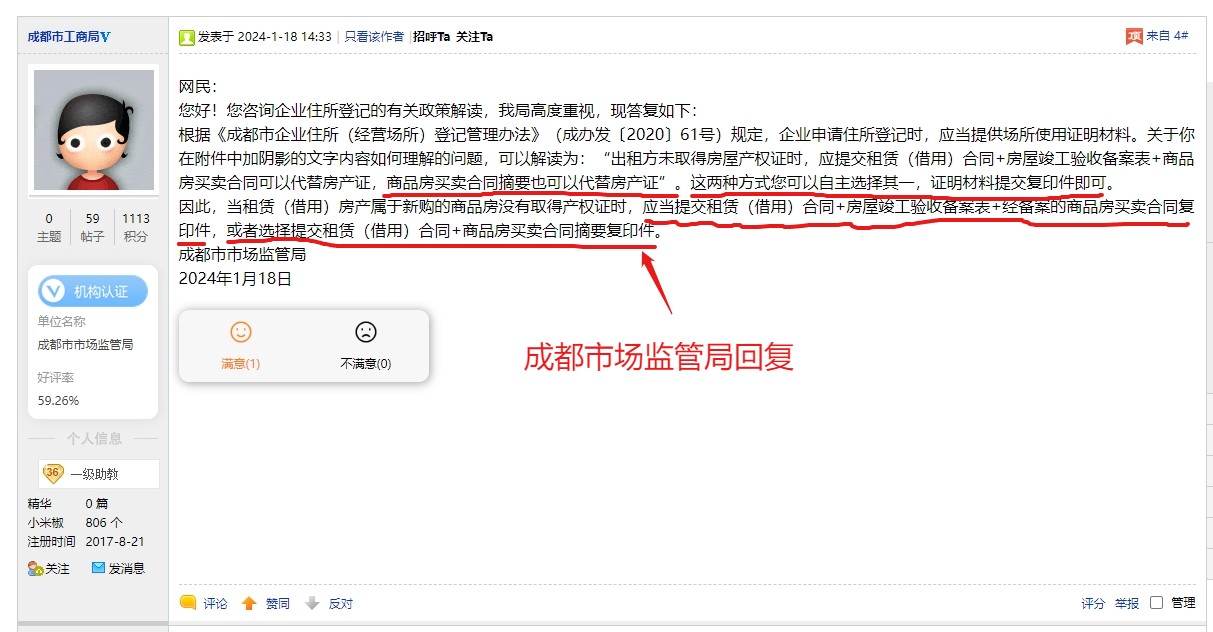Viewport: 1213px width, 632px height.
Task: Click the level 36 rank medal icon
Action: tap(53, 473)
